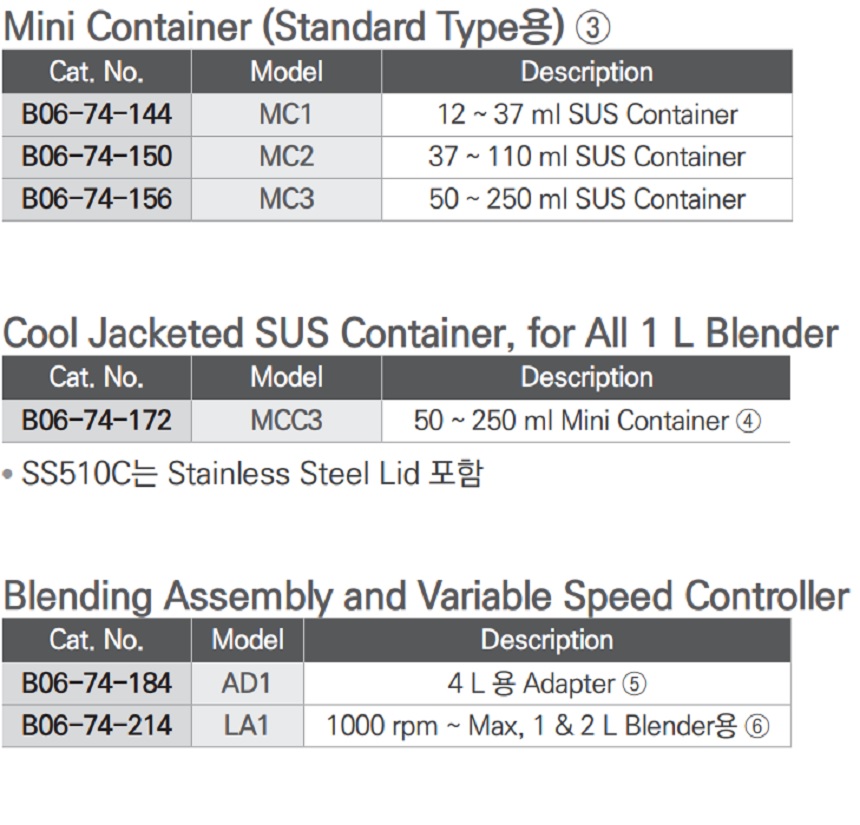
Task: Click the LA1 model cell
Action: tap(247, 727)
